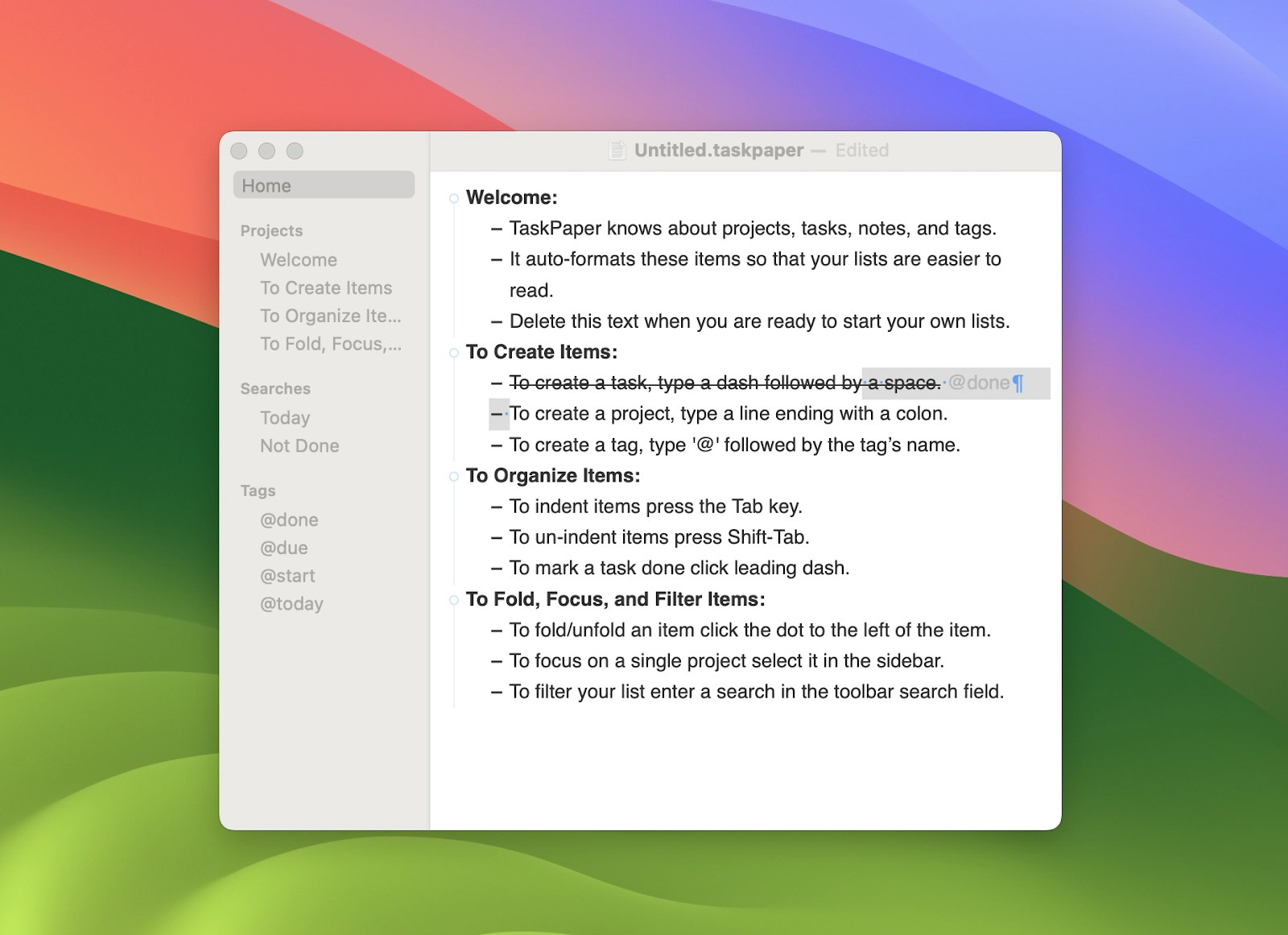Select the Today search in sidebar
1288x935 pixels.
coord(285,418)
